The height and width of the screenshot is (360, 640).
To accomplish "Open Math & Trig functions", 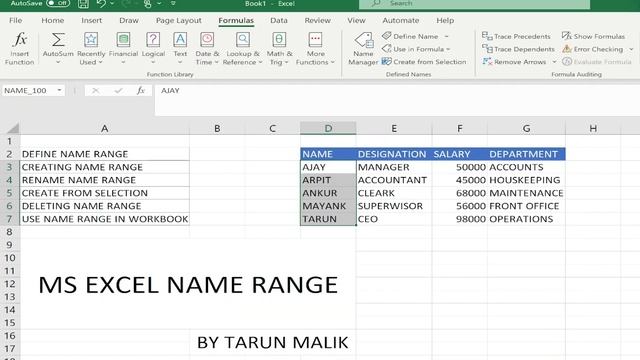I will pyautogui.click(x=279, y=49).
